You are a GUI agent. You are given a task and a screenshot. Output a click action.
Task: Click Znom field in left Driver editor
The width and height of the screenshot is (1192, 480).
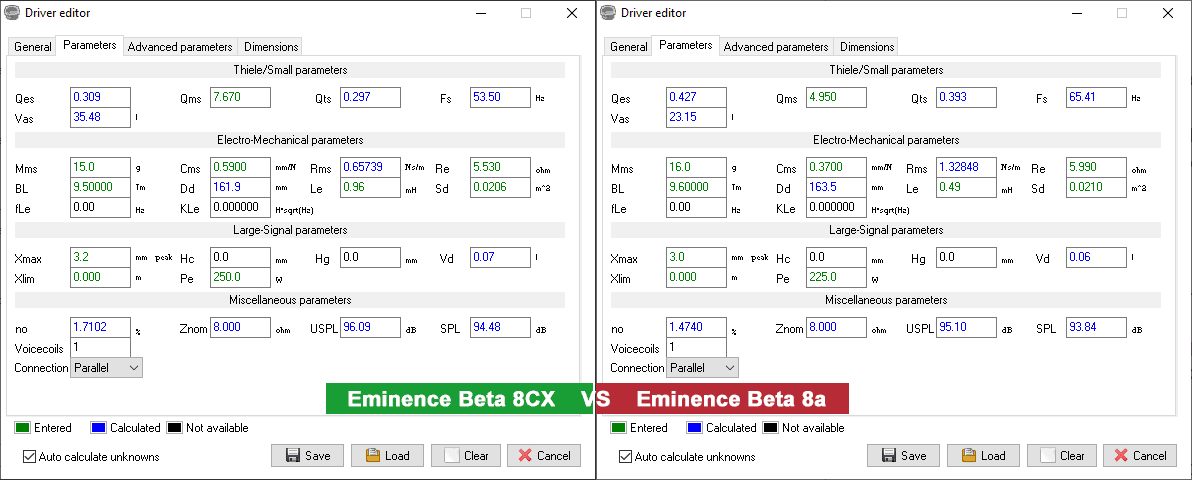point(240,327)
